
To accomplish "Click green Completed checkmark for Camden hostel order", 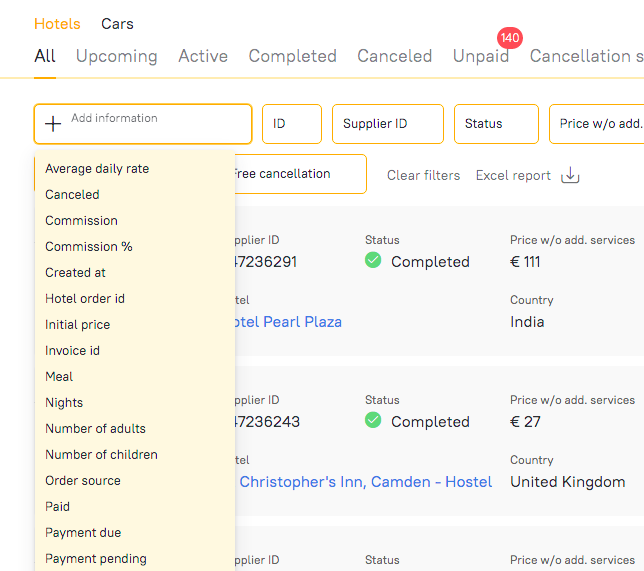I will 373,421.
